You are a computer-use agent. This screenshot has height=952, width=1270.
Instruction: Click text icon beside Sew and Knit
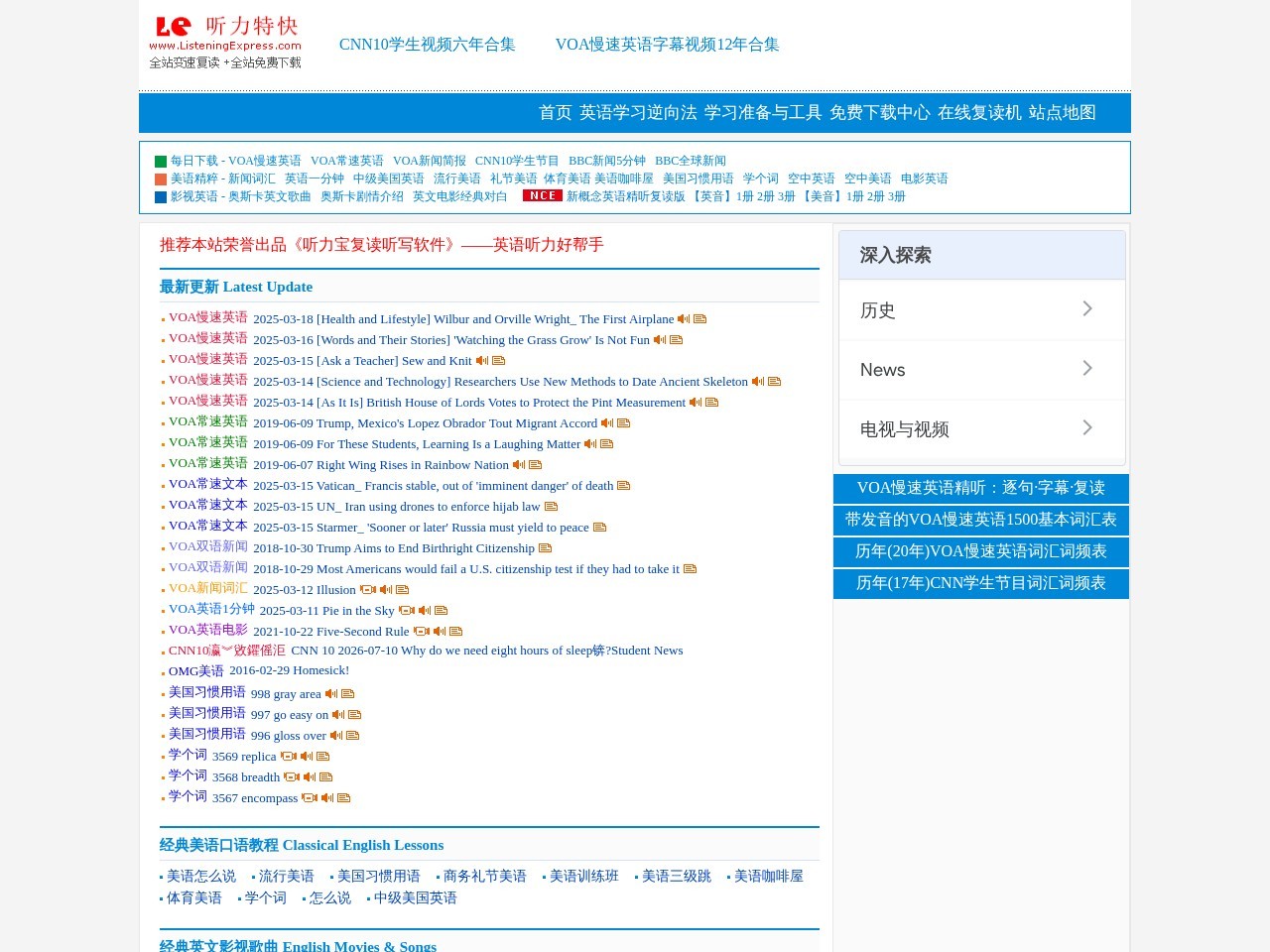pos(498,361)
